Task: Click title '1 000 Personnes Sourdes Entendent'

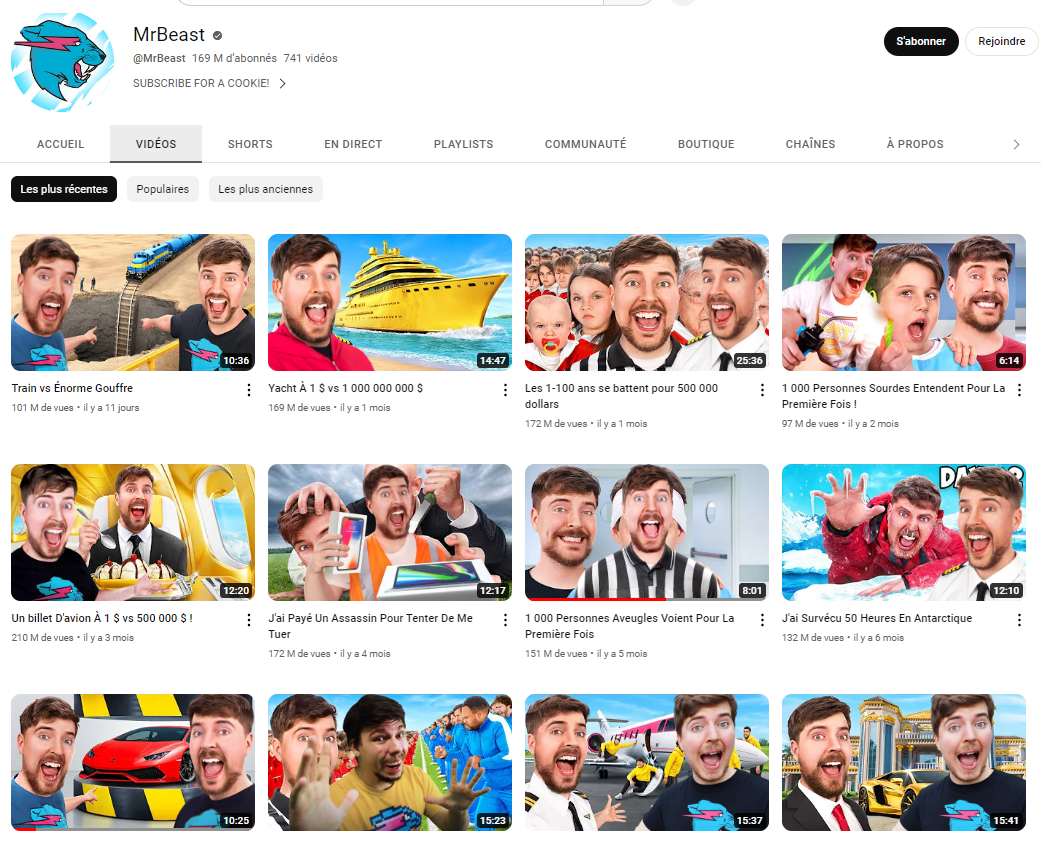Action: [x=893, y=396]
